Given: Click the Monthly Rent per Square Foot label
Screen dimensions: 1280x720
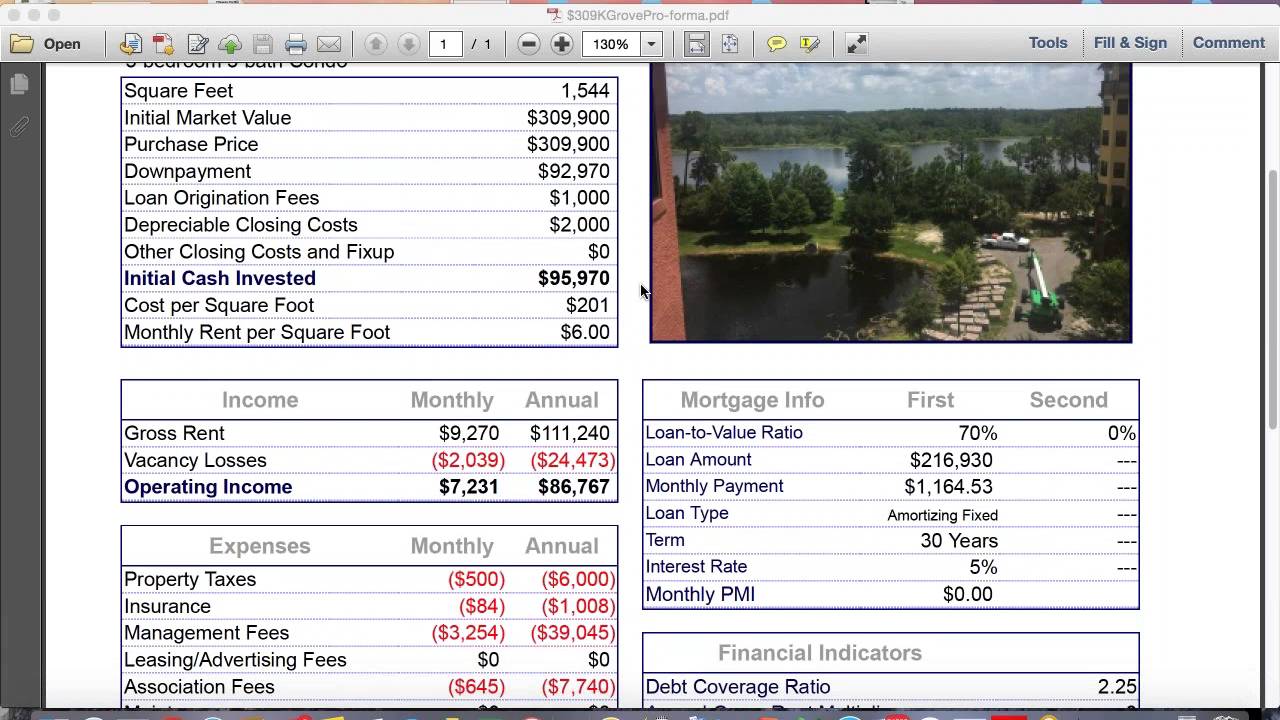Looking at the screenshot, I should (x=257, y=332).
